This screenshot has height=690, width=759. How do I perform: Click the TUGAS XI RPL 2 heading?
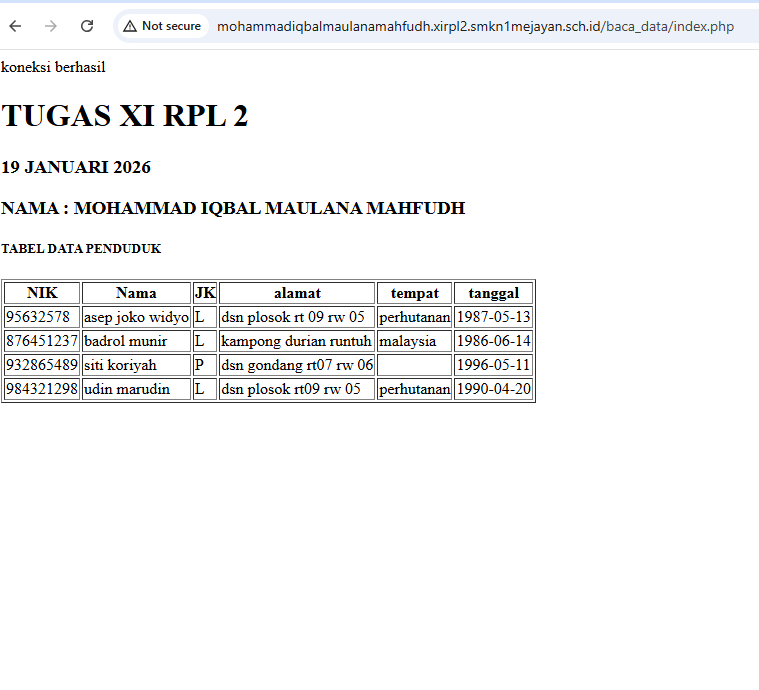point(125,116)
